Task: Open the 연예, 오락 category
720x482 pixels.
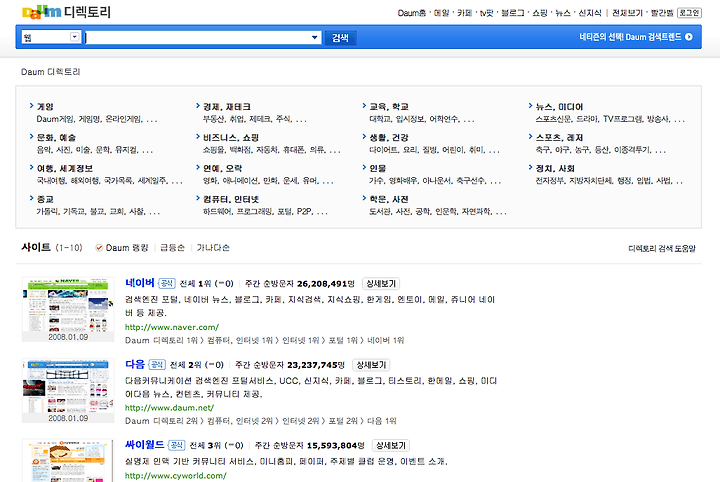Action: 223,168
